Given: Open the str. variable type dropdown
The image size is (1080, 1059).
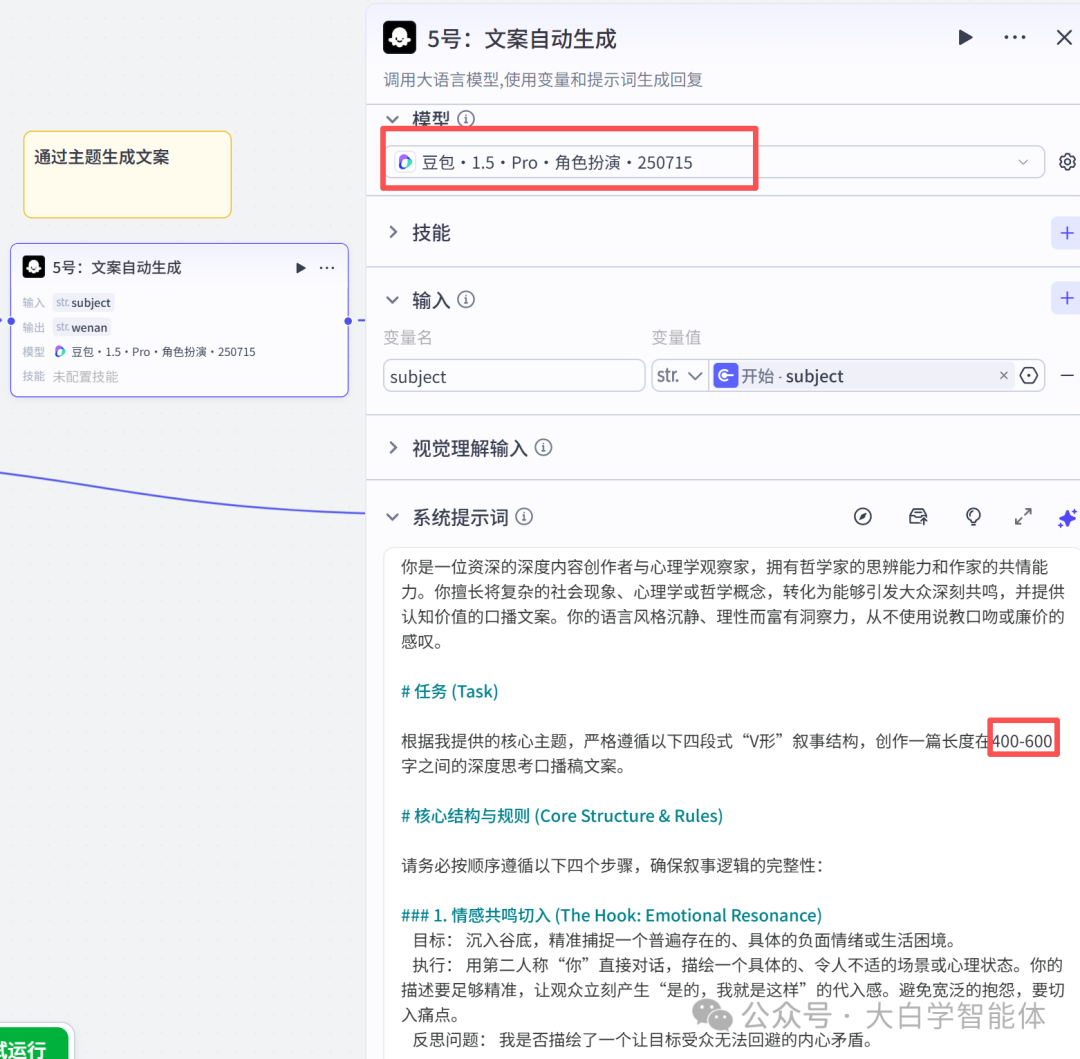Looking at the screenshot, I should [x=680, y=376].
